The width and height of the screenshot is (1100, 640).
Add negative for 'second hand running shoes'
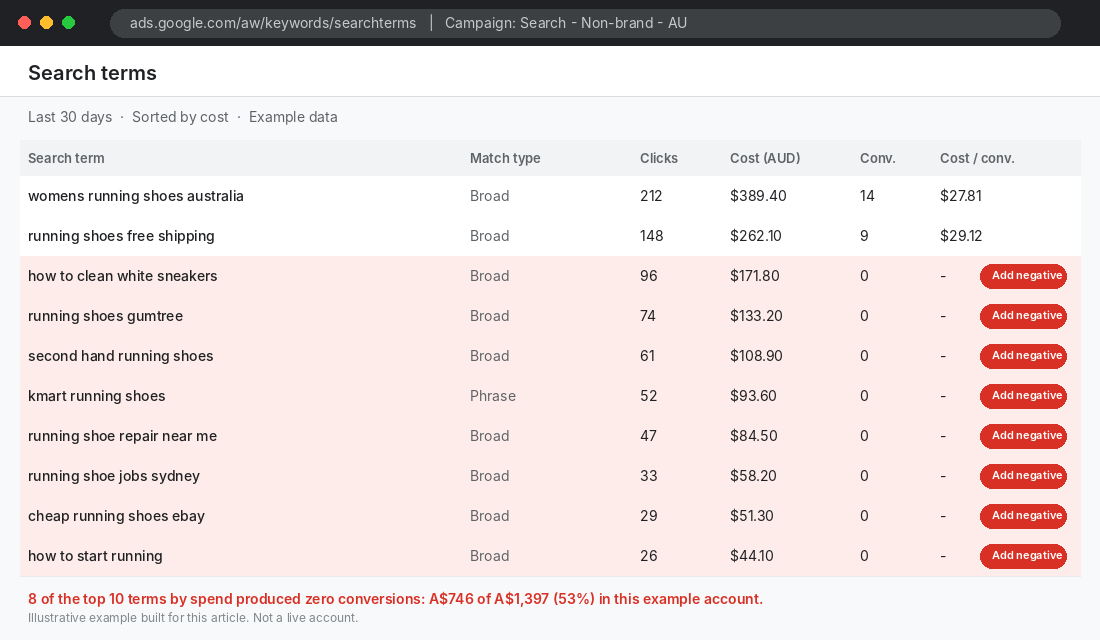pyautogui.click(x=1023, y=356)
